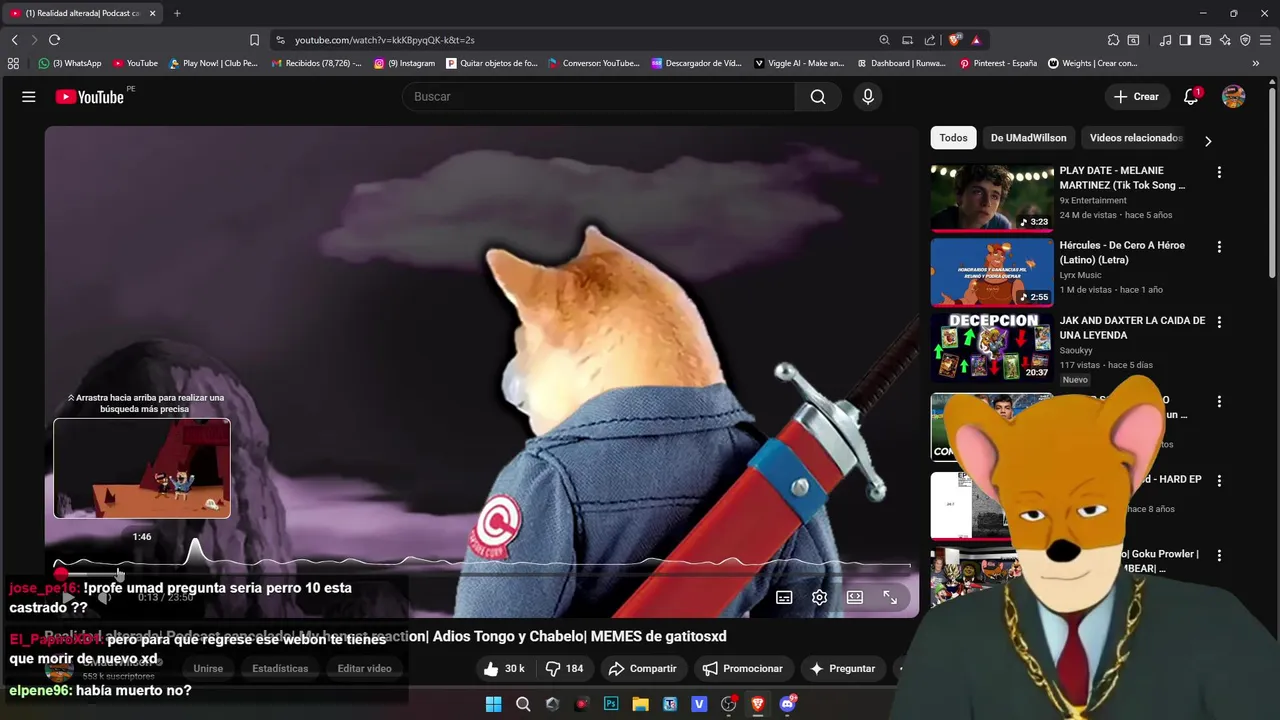
Task: Select the De UMadWillson filter chip
Action: click(1028, 138)
